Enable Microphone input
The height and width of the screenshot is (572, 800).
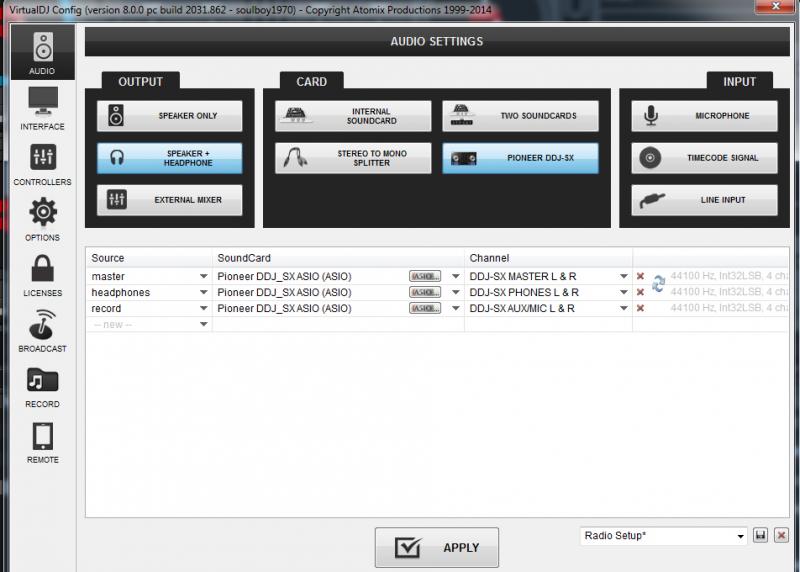(x=704, y=116)
